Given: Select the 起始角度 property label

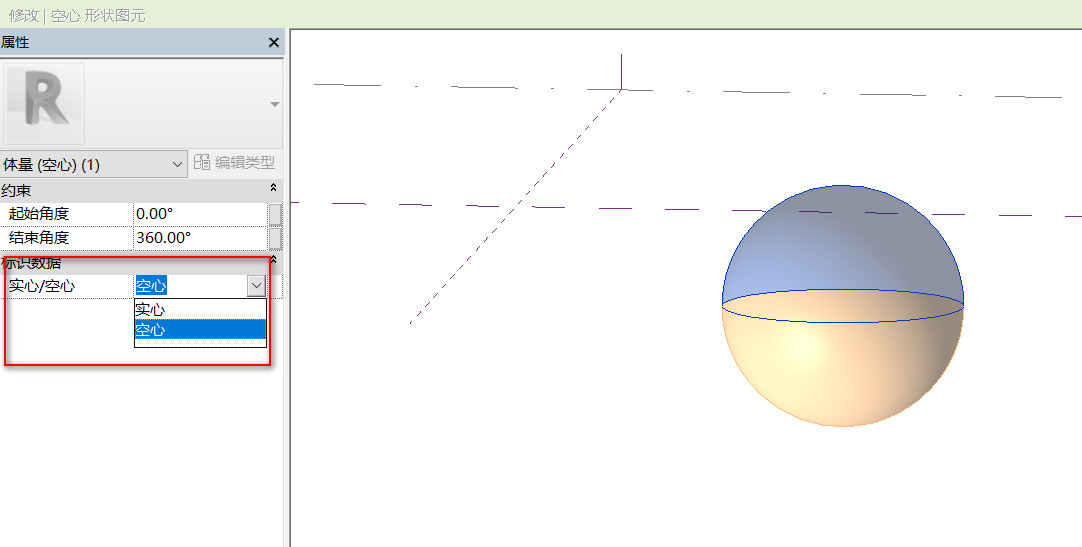Looking at the screenshot, I should pos(39,214).
